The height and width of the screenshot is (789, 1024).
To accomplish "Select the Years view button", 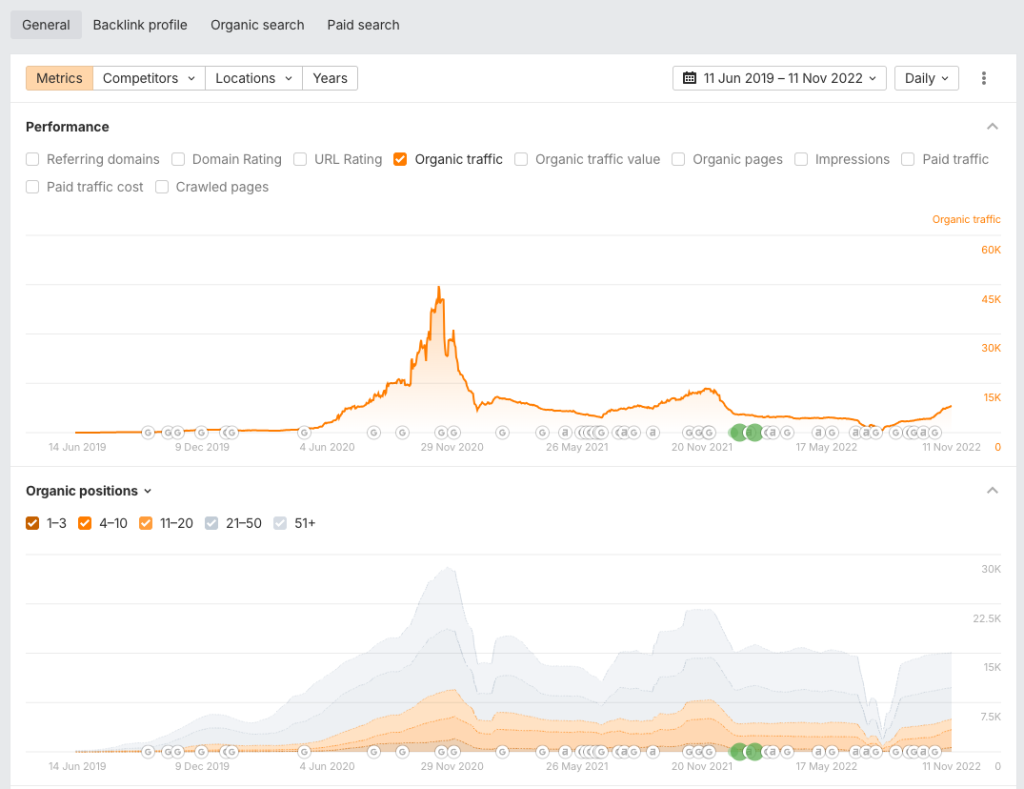I will tap(330, 78).
